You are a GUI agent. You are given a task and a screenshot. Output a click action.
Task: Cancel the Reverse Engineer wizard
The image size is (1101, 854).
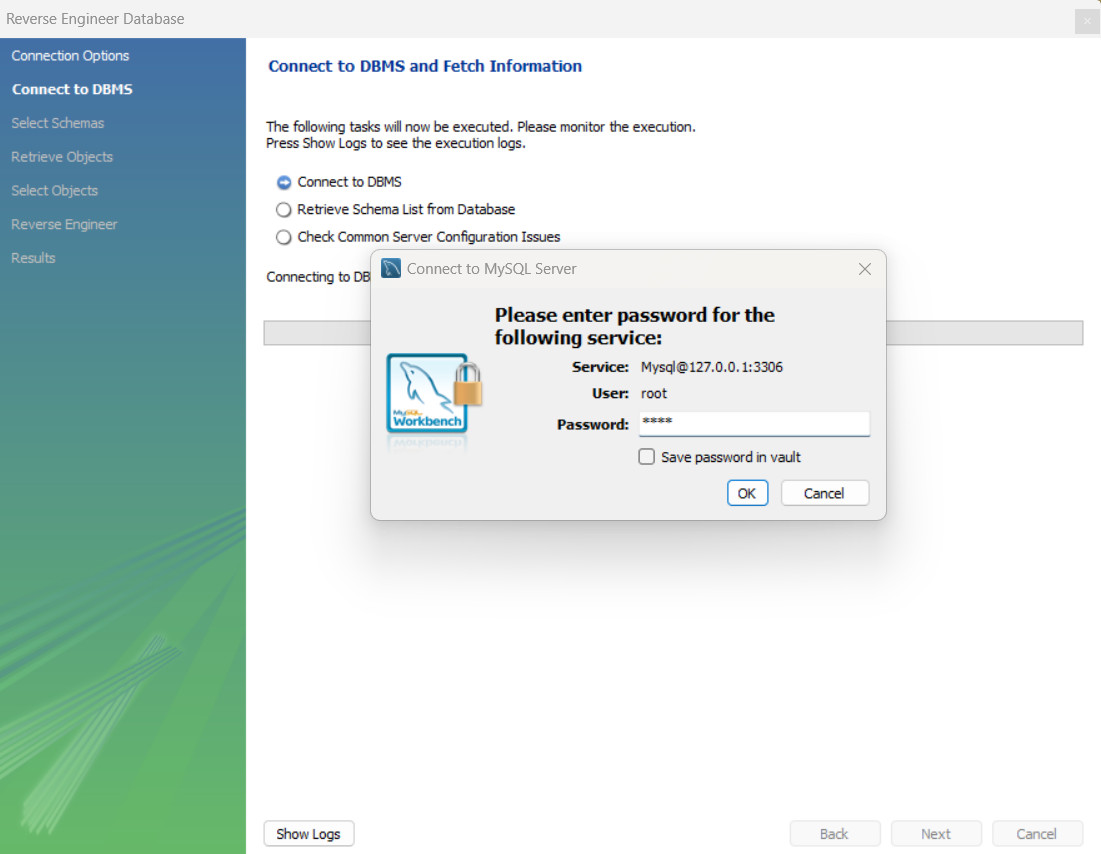coord(1036,834)
